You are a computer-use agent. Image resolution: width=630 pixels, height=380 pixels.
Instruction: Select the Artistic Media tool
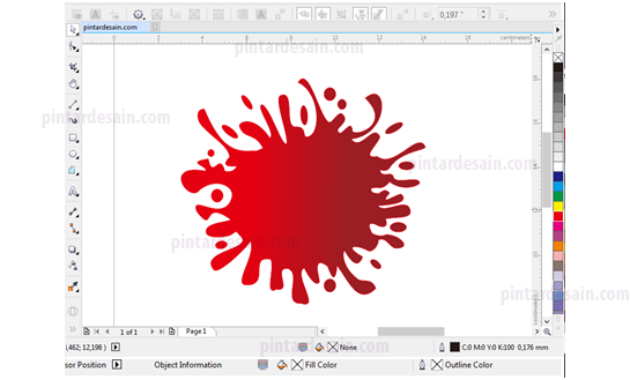(x=73, y=120)
